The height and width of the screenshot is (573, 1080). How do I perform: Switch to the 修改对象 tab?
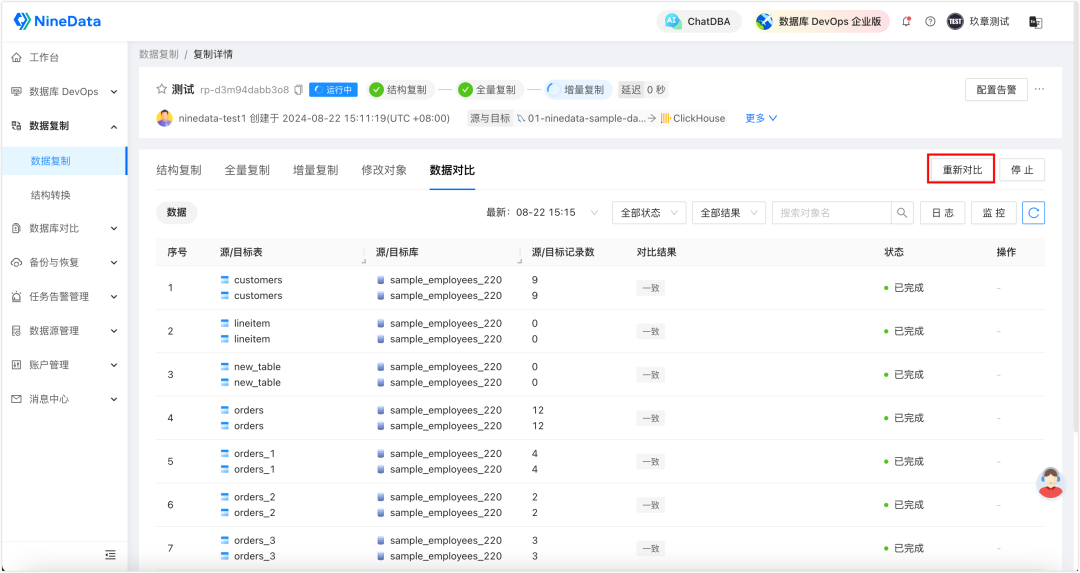pos(384,170)
